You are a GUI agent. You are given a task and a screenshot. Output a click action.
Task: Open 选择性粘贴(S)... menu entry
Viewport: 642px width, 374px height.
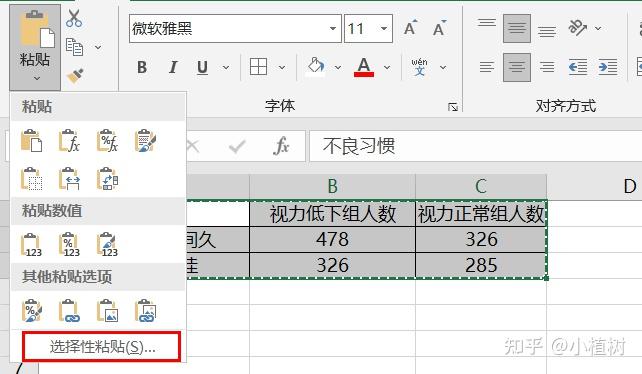pyautogui.click(x=102, y=347)
